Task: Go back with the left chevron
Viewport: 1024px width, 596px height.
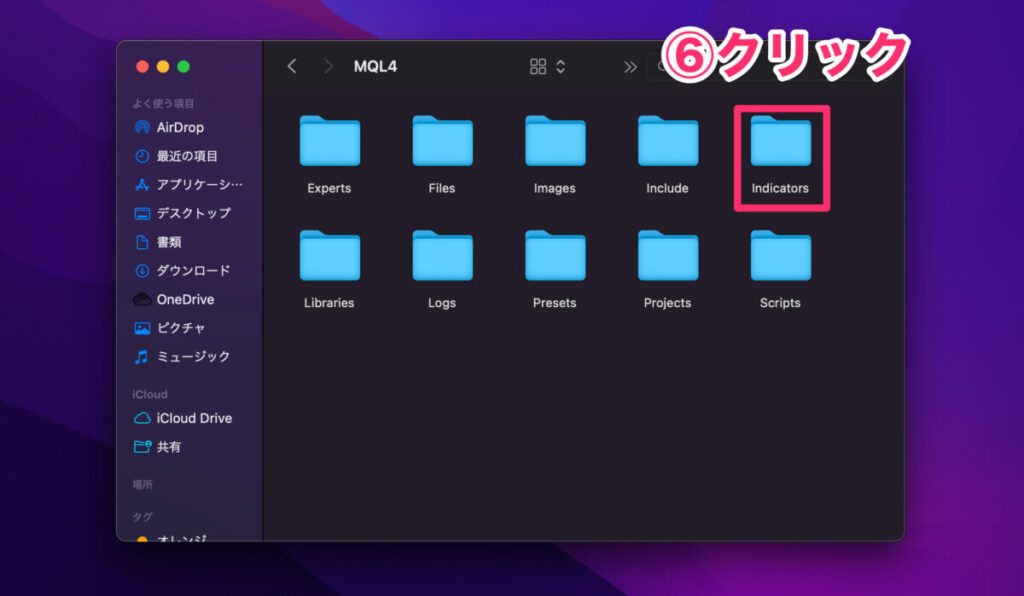Action: tap(292, 66)
